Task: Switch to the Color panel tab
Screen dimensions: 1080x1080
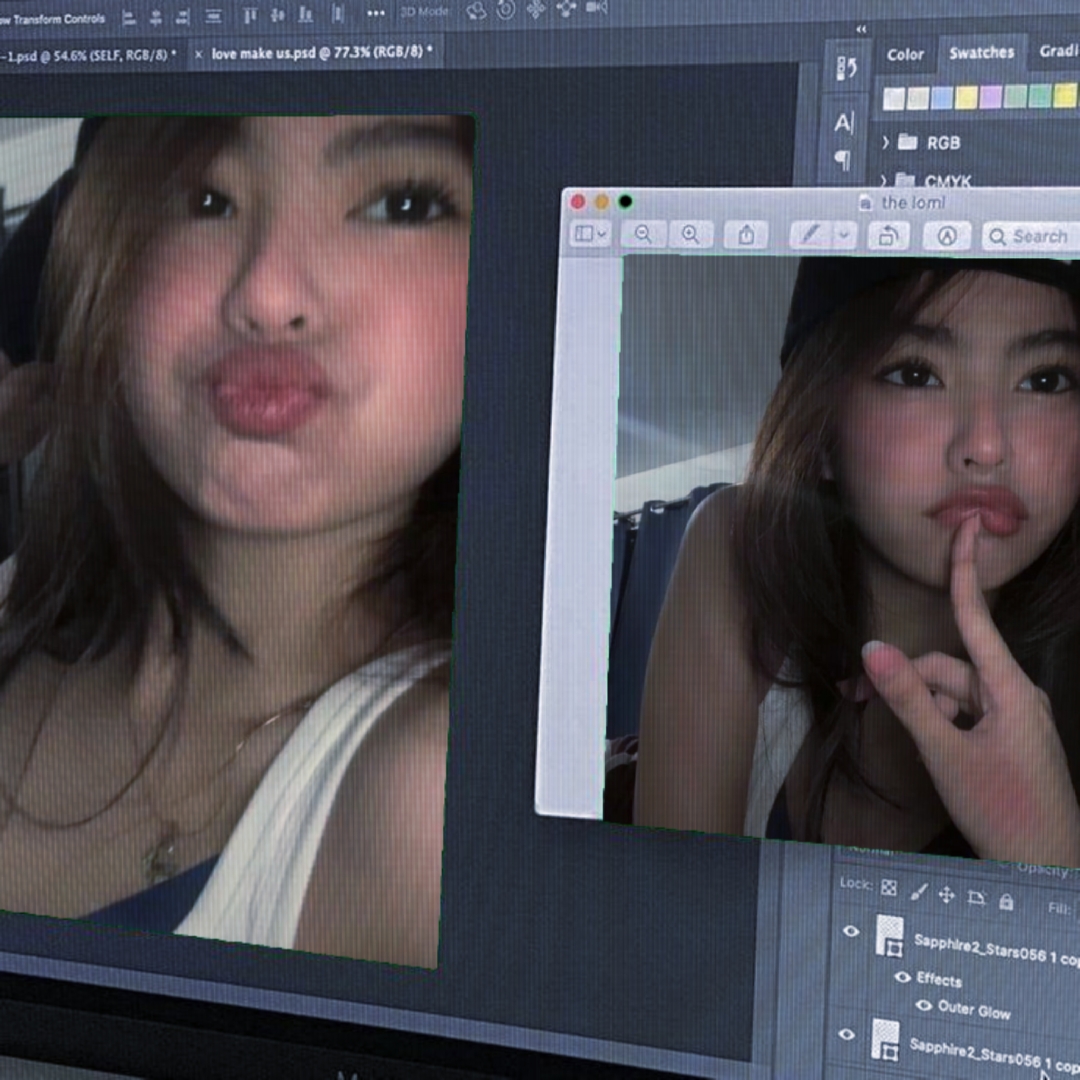Action: pyautogui.click(x=905, y=55)
